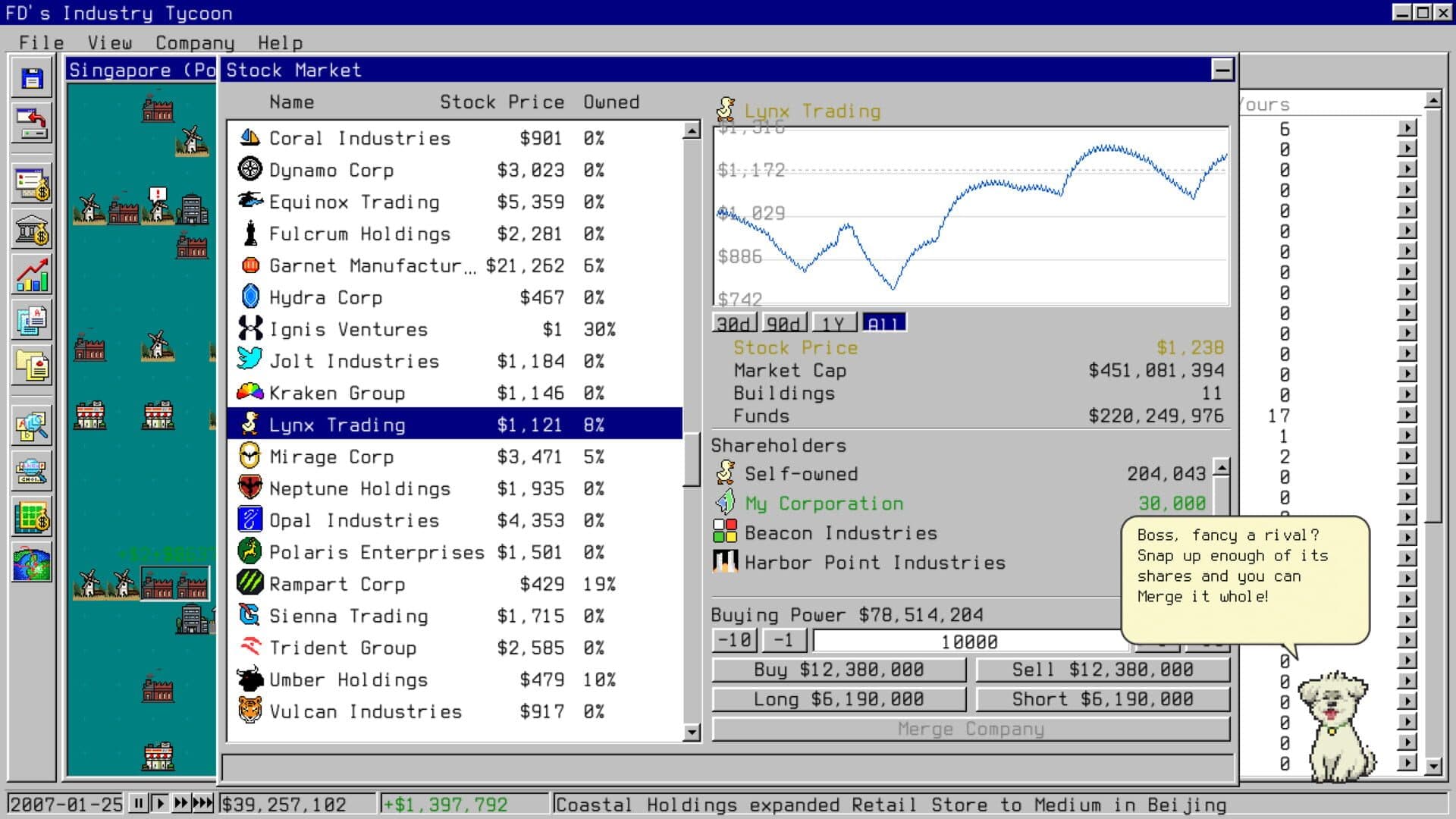This screenshot has height=819, width=1456.
Task: Open the finances window with dollar bag icon
Action: tap(32, 184)
